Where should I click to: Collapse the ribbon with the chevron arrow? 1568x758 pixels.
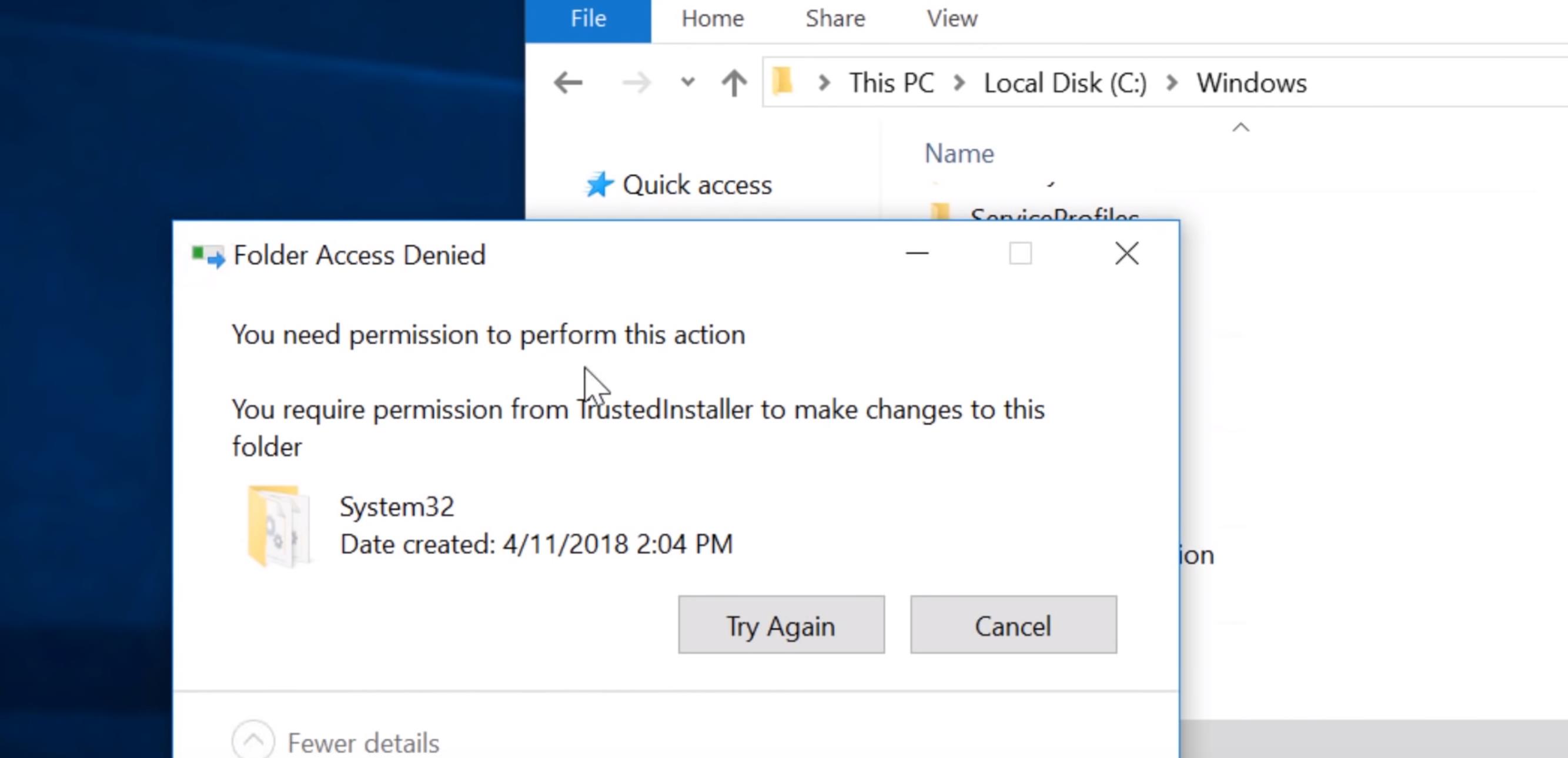click(x=1240, y=127)
